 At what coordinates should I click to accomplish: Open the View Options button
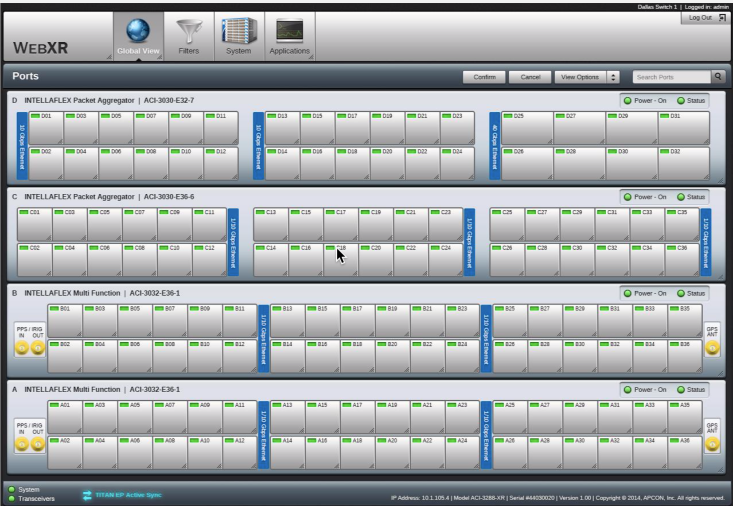pyautogui.click(x=580, y=77)
